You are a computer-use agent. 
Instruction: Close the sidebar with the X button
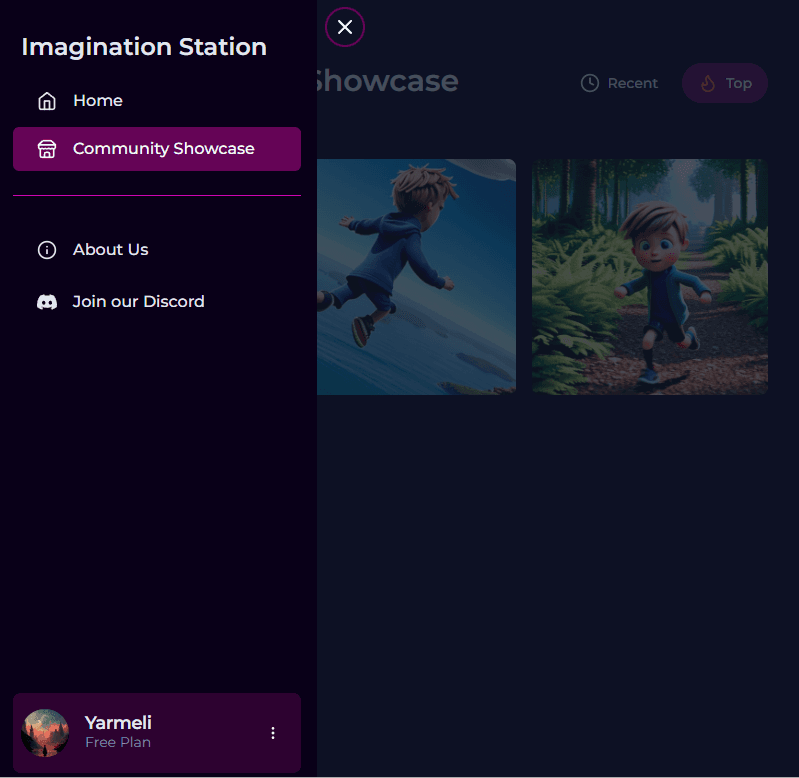[x=345, y=27]
